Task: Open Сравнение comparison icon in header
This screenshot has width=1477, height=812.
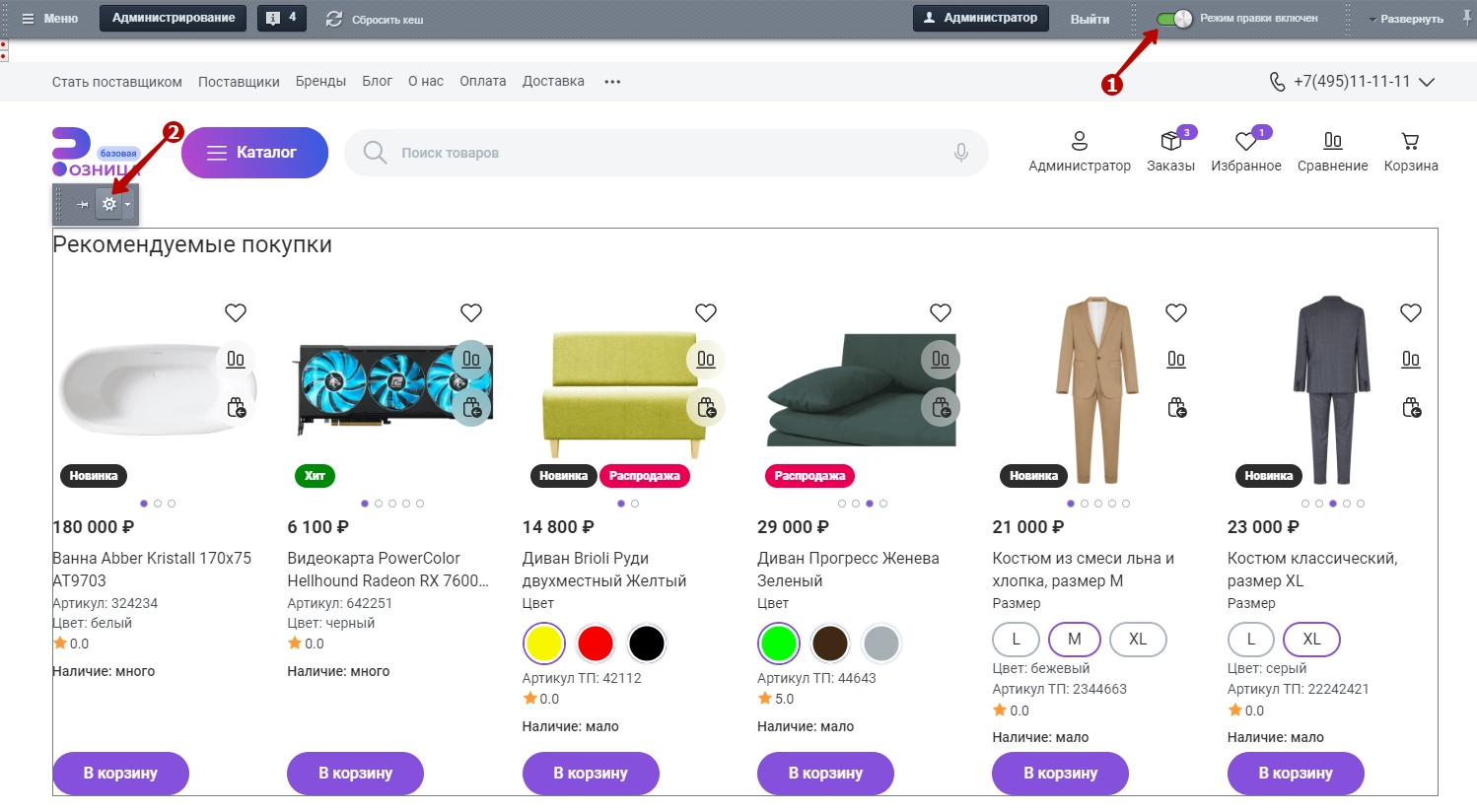Action: (x=1332, y=141)
